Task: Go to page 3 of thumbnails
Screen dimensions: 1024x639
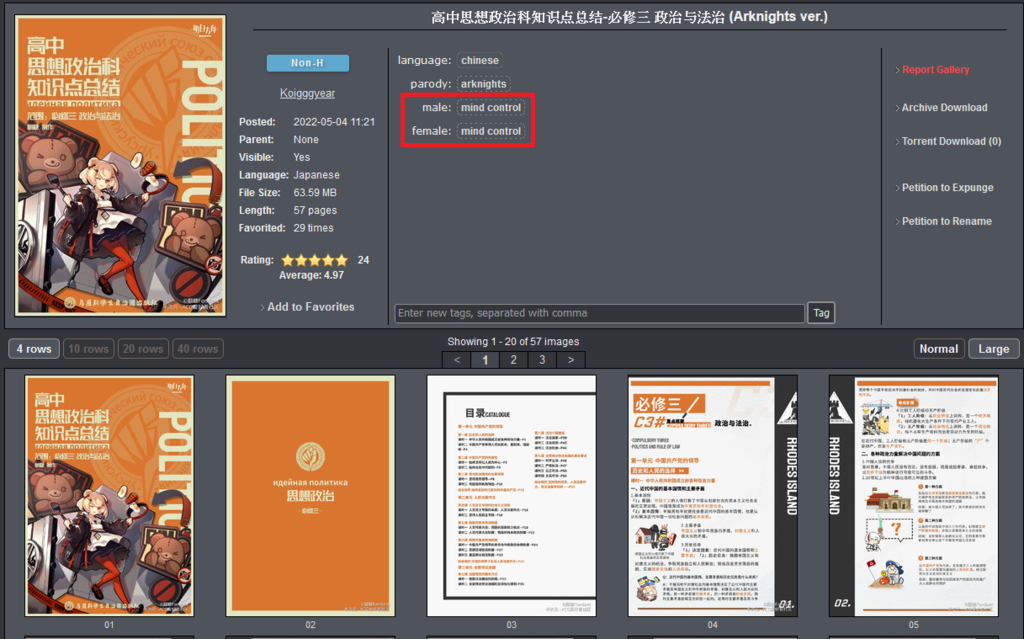Action: coord(542,360)
